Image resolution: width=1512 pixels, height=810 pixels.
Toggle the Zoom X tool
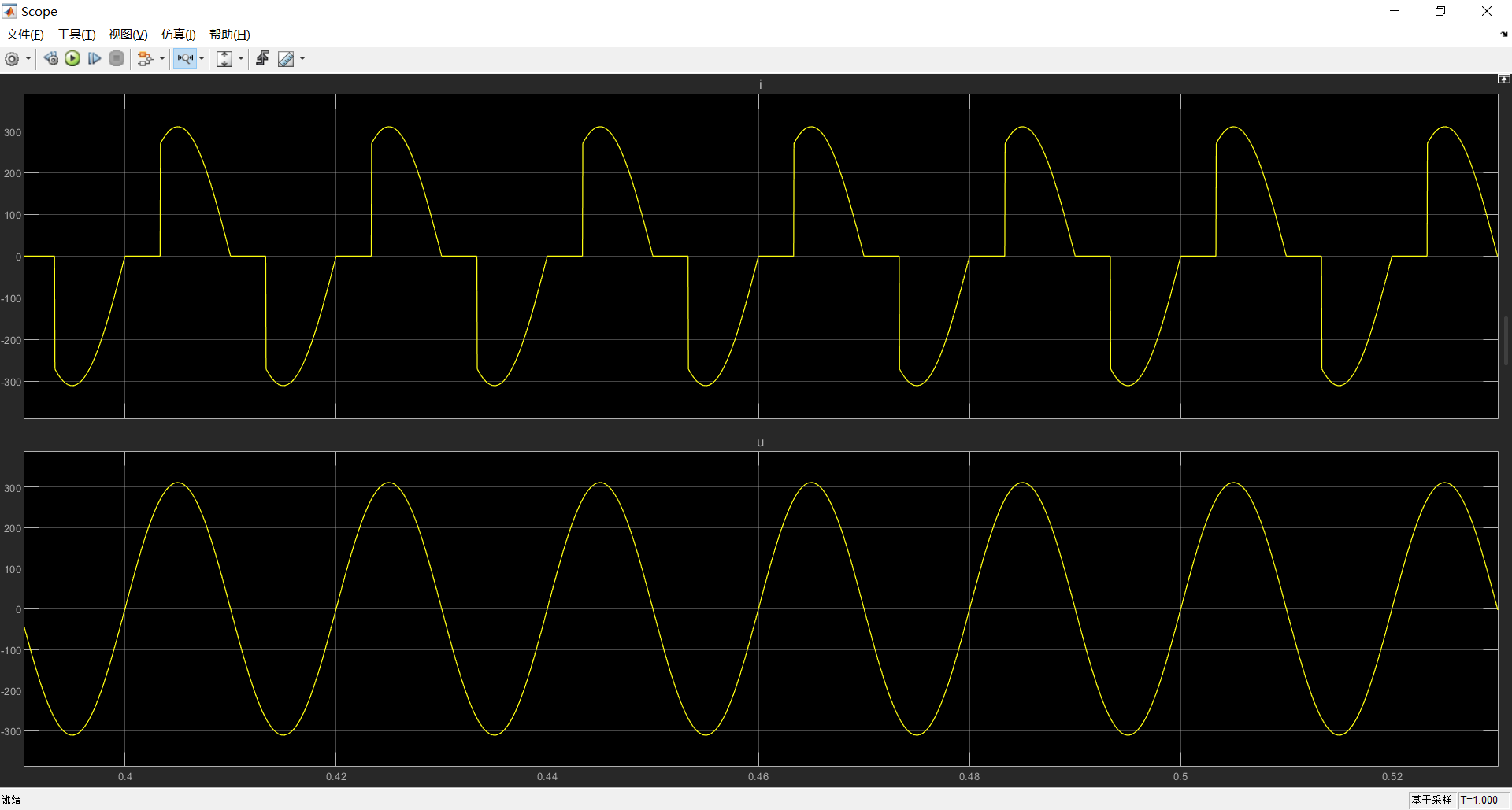(x=185, y=59)
